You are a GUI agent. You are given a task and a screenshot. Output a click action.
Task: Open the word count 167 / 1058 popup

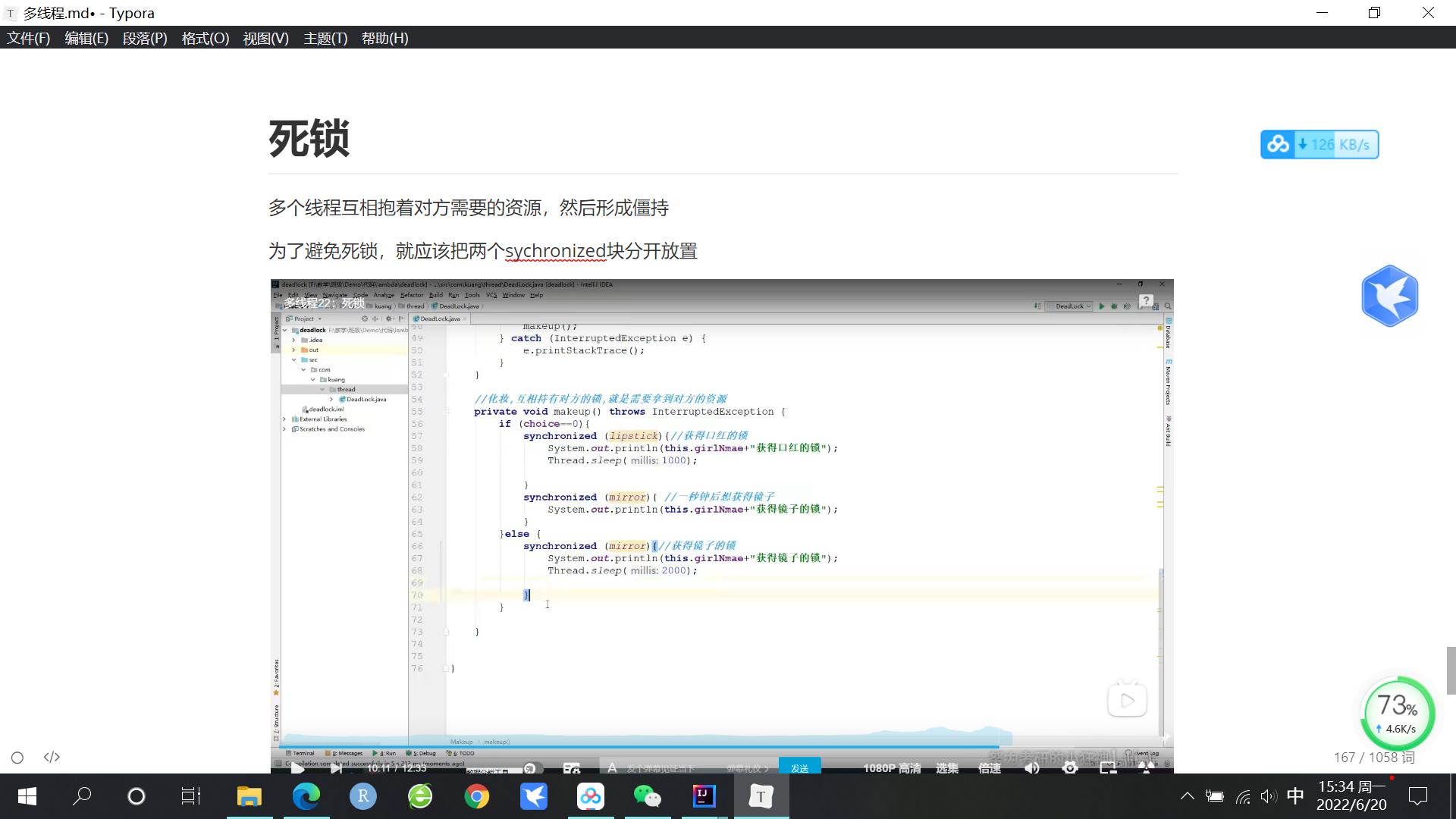1373,758
